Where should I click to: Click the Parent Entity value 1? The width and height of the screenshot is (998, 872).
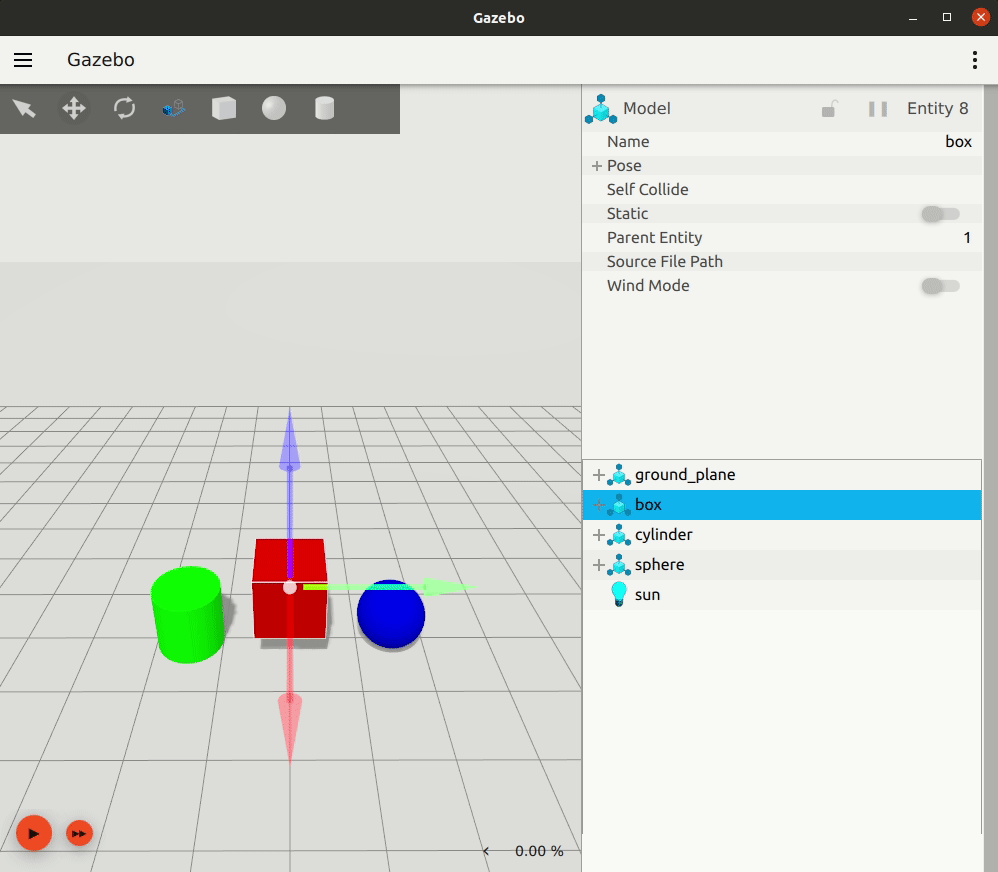tap(967, 238)
